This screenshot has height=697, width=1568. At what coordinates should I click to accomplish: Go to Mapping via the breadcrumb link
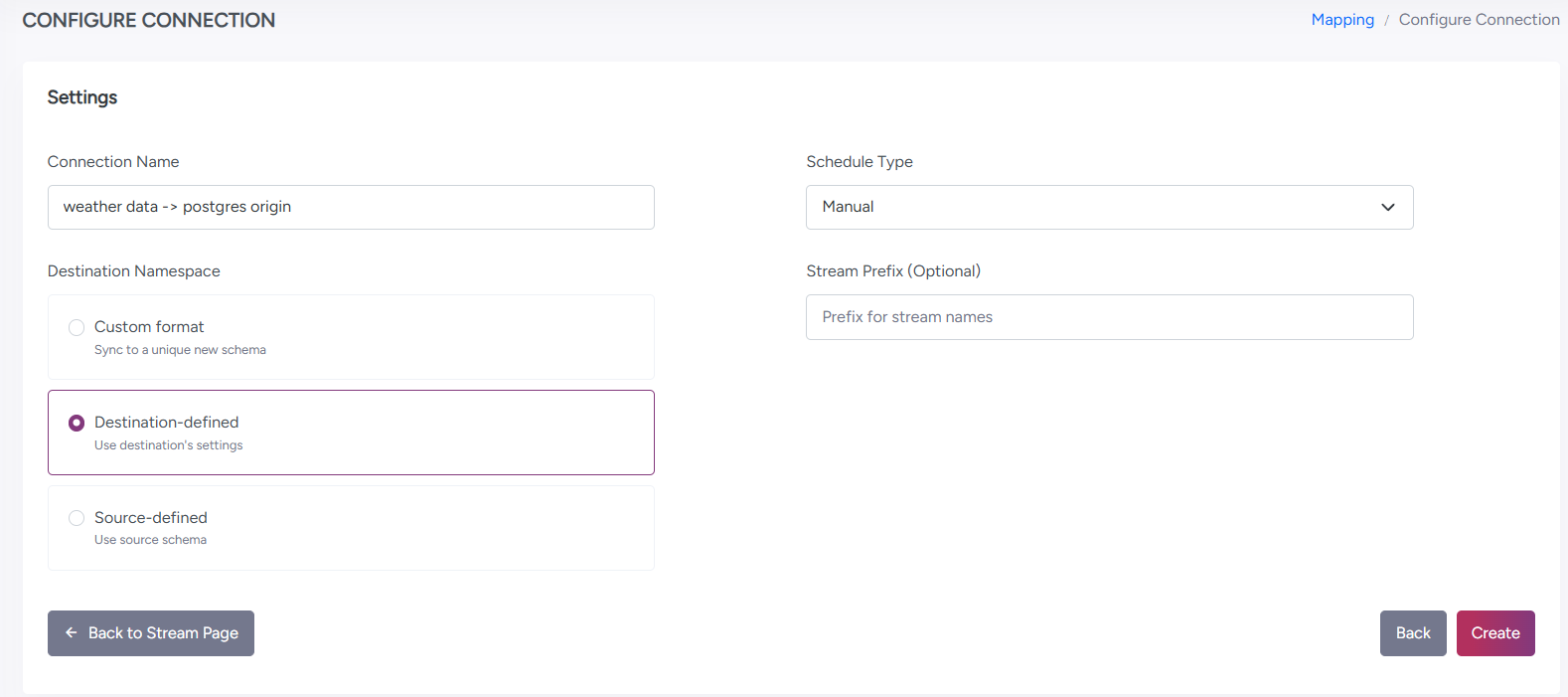(x=1341, y=20)
